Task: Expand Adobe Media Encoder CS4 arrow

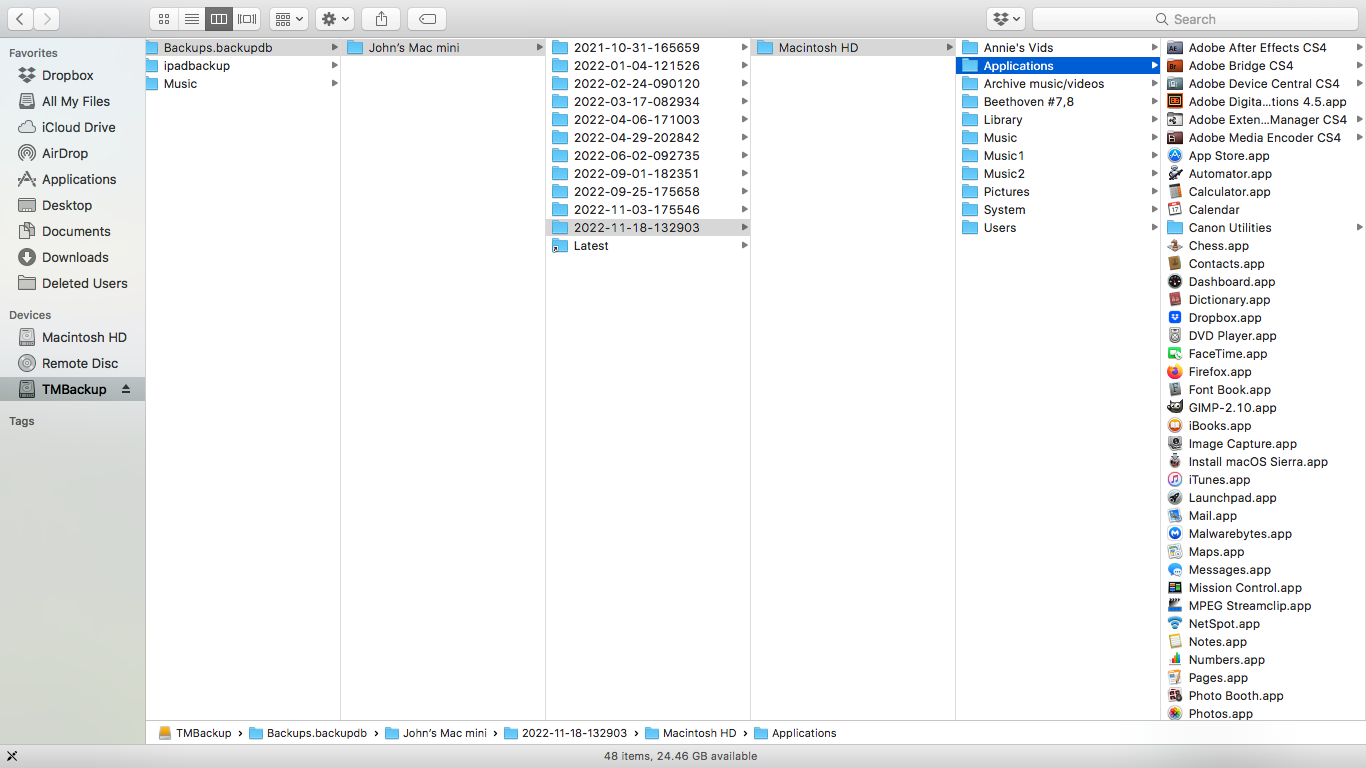Action: pos(1359,137)
